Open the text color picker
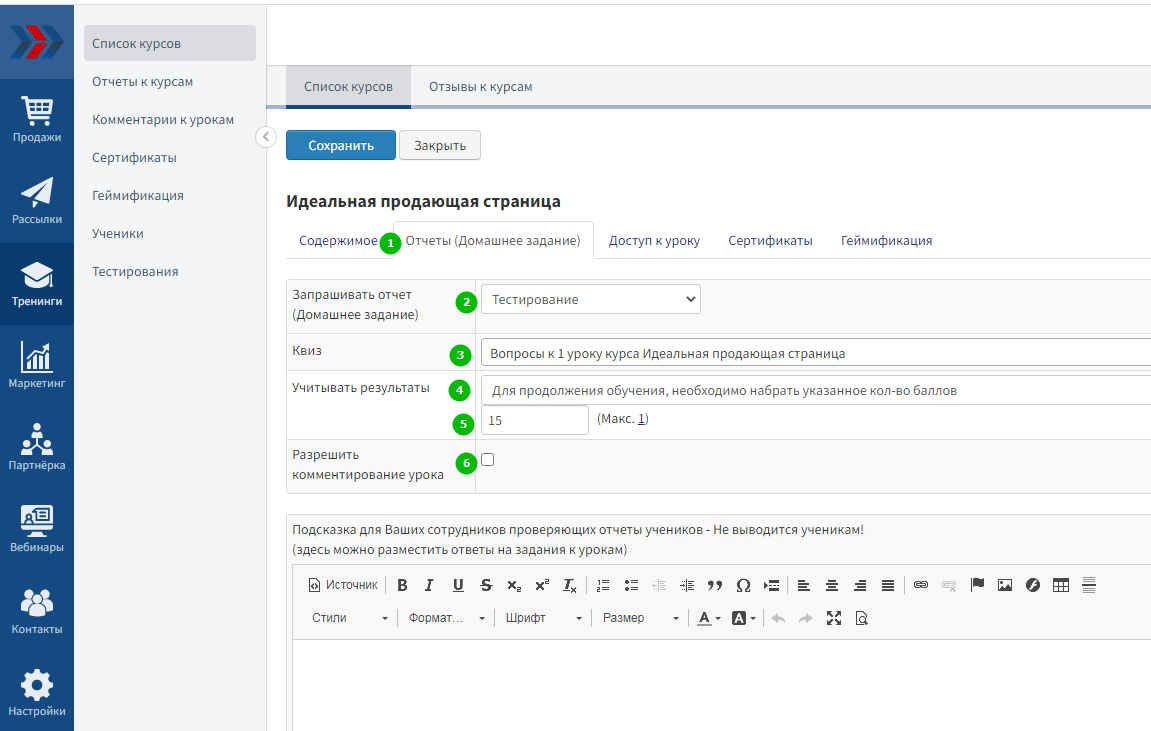The width and height of the screenshot is (1151, 731). (708, 618)
